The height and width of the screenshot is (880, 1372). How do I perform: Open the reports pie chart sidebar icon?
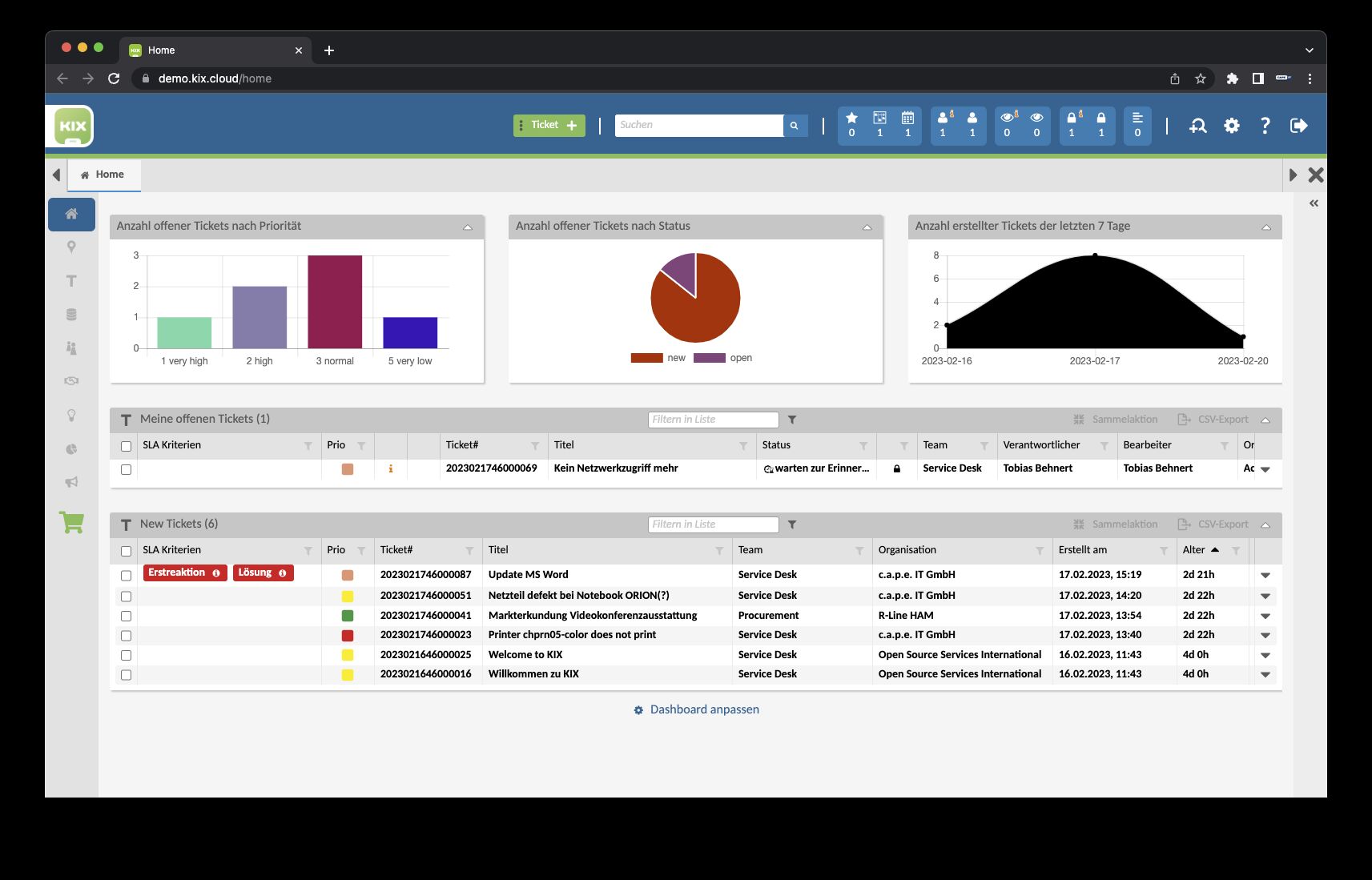coord(71,448)
